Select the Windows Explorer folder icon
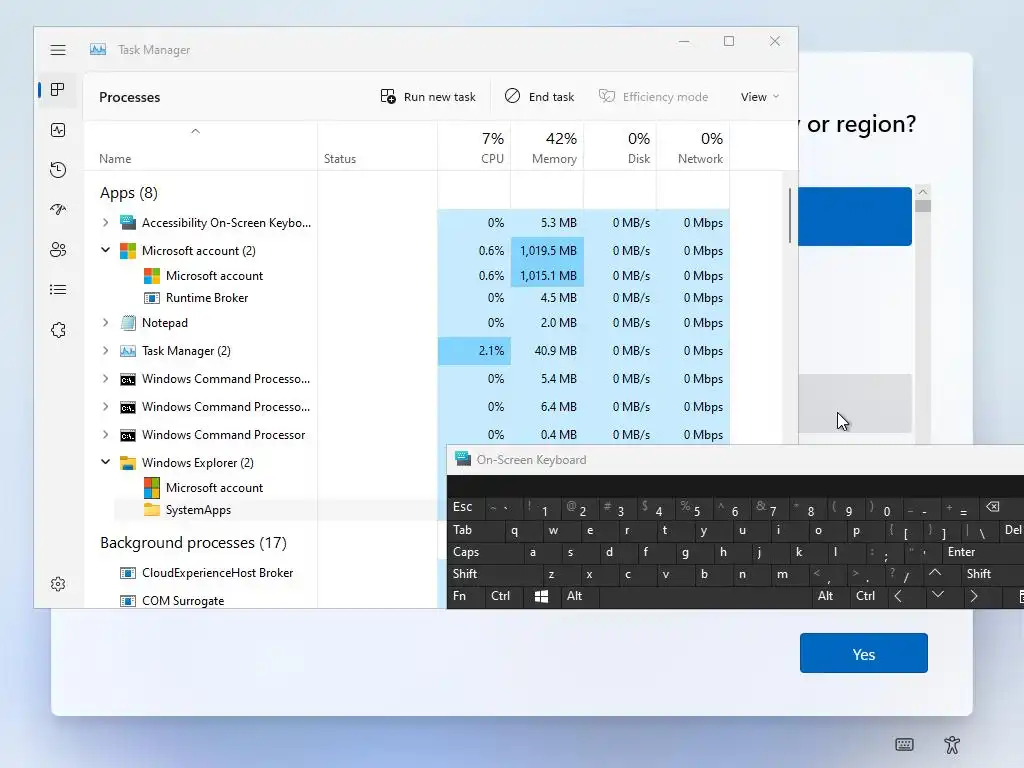This screenshot has height=768, width=1024. pyautogui.click(x=128, y=463)
